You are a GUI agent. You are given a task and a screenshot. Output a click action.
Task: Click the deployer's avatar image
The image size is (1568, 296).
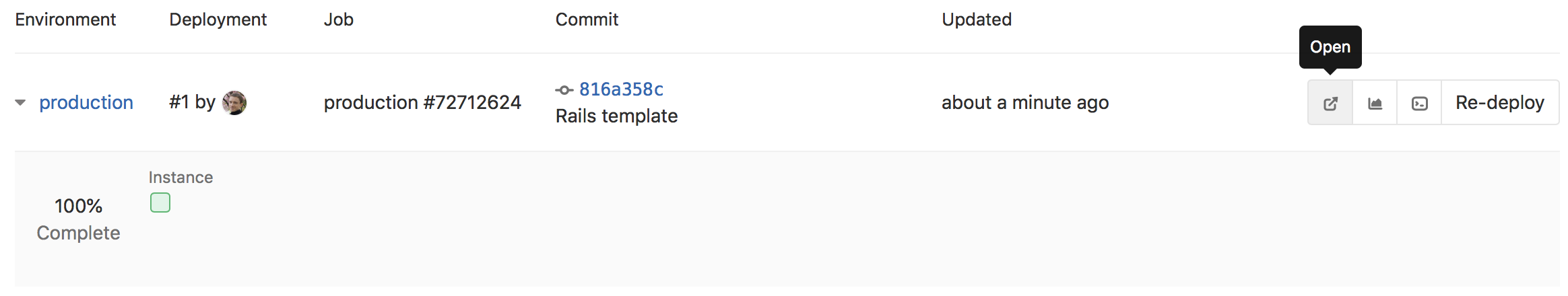pyautogui.click(x=234, y=103)
